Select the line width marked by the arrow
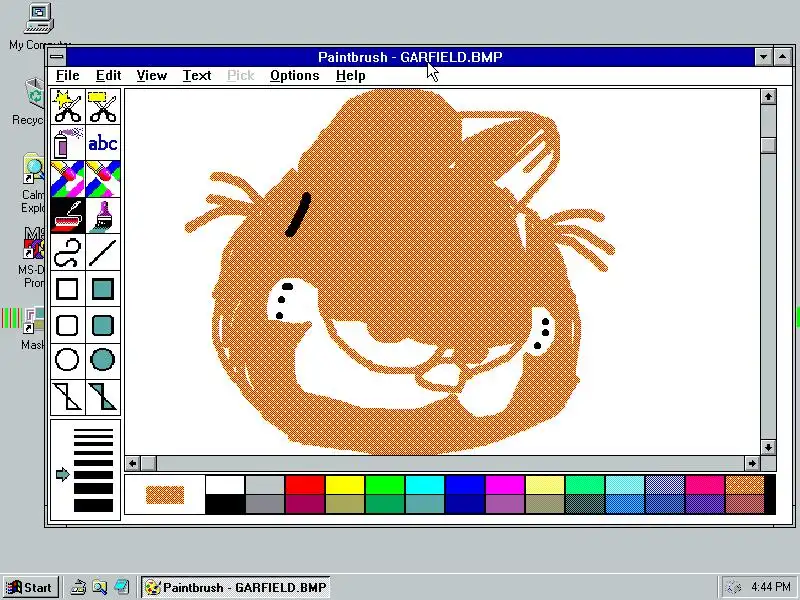 (93, 475)
